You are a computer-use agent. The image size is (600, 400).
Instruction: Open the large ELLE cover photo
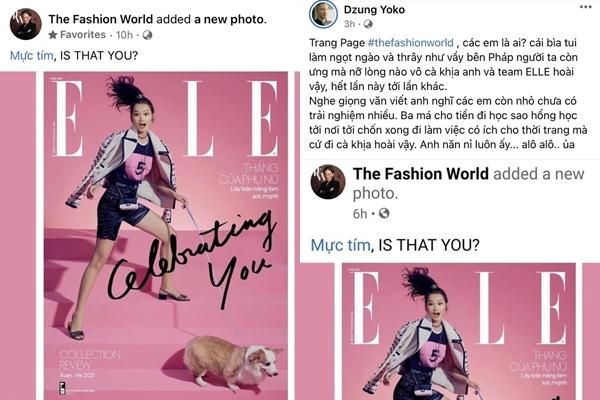(x=166, y=236)
